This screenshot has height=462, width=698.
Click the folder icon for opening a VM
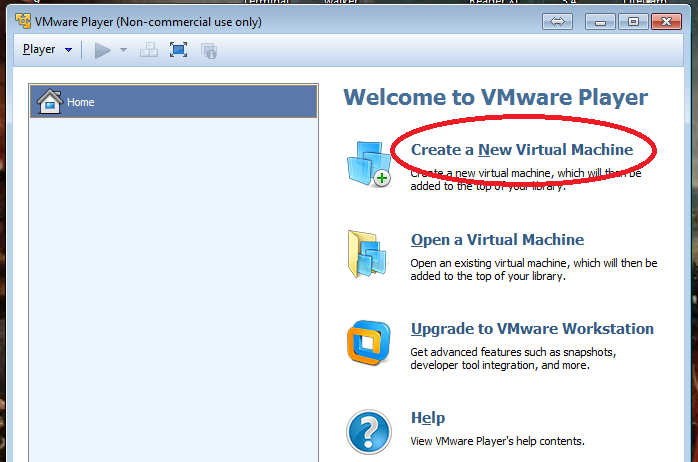click(x=368, y=254)
